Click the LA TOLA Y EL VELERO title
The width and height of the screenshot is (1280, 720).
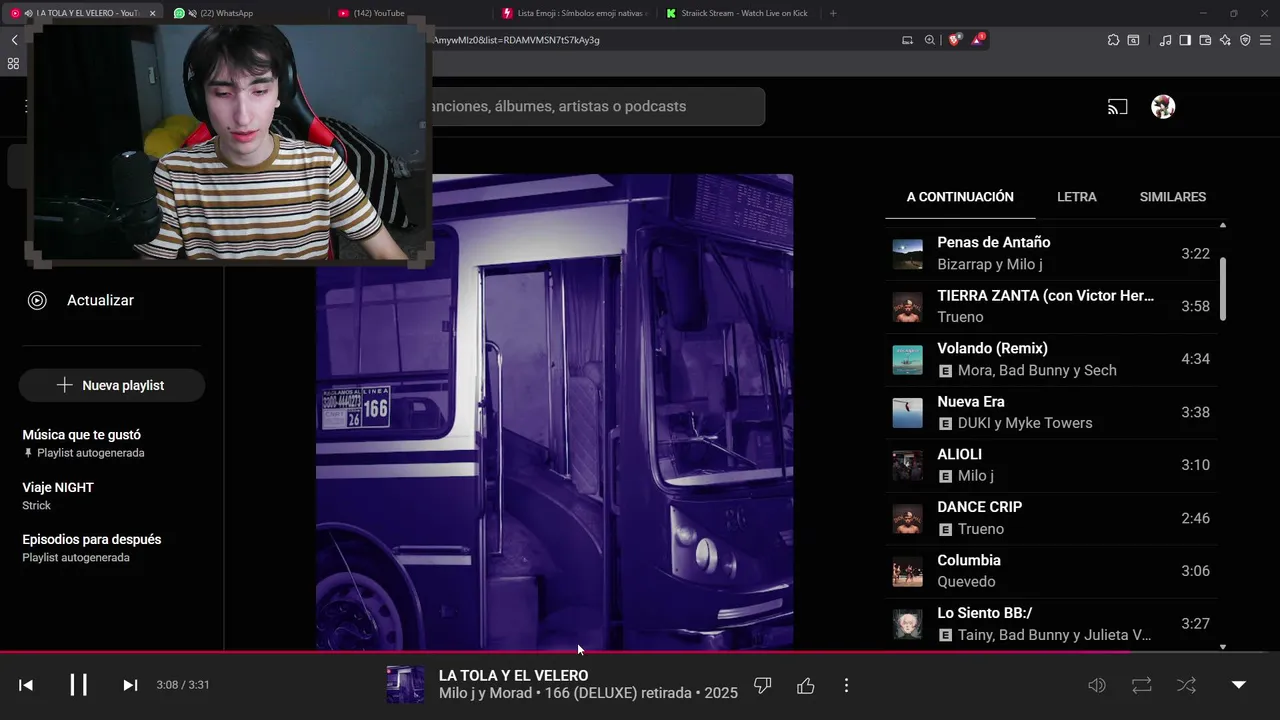pos(513,676)
